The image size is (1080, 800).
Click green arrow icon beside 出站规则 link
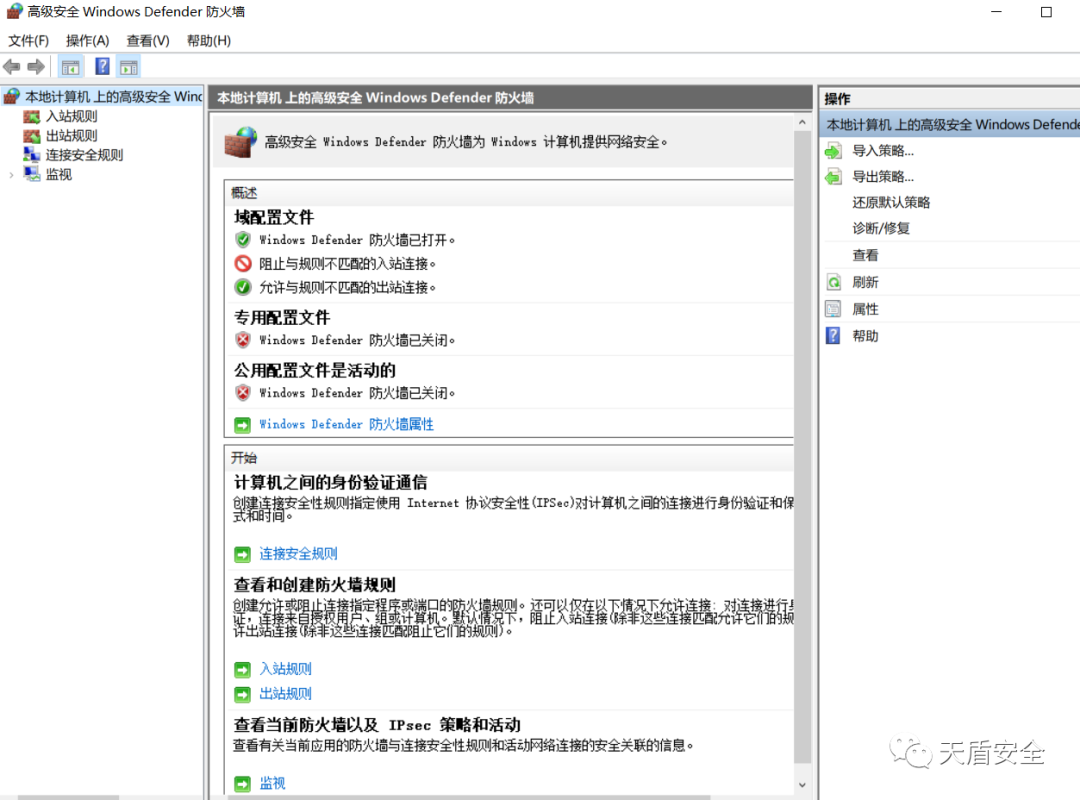coord(242,694)
